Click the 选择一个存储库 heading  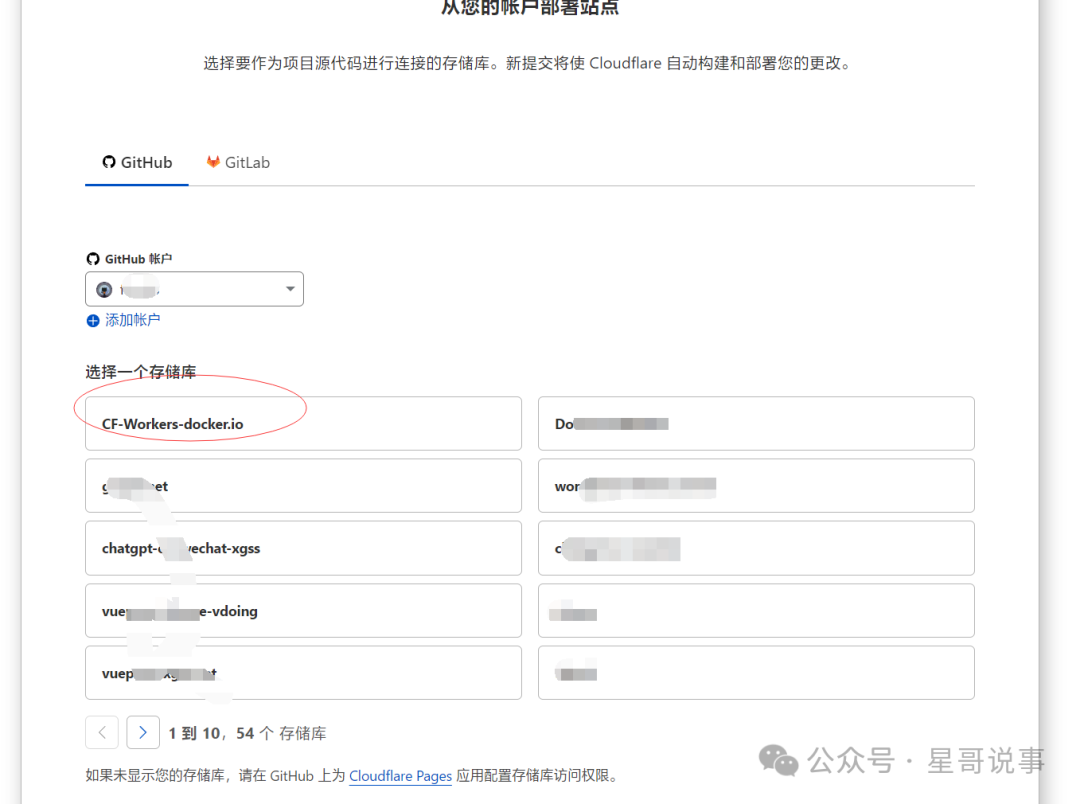point(141,372)
